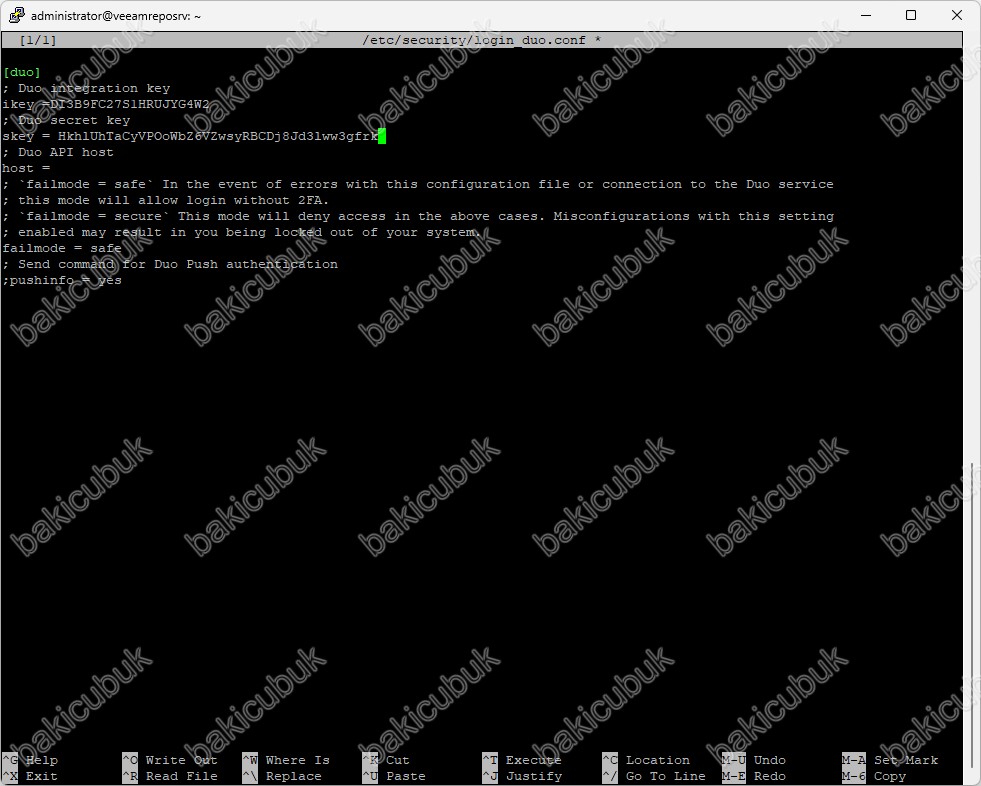Click the 'Send command for Duo Push' comment
The image size is (981, 786).
pyautogui.click(x=170, y=264)
